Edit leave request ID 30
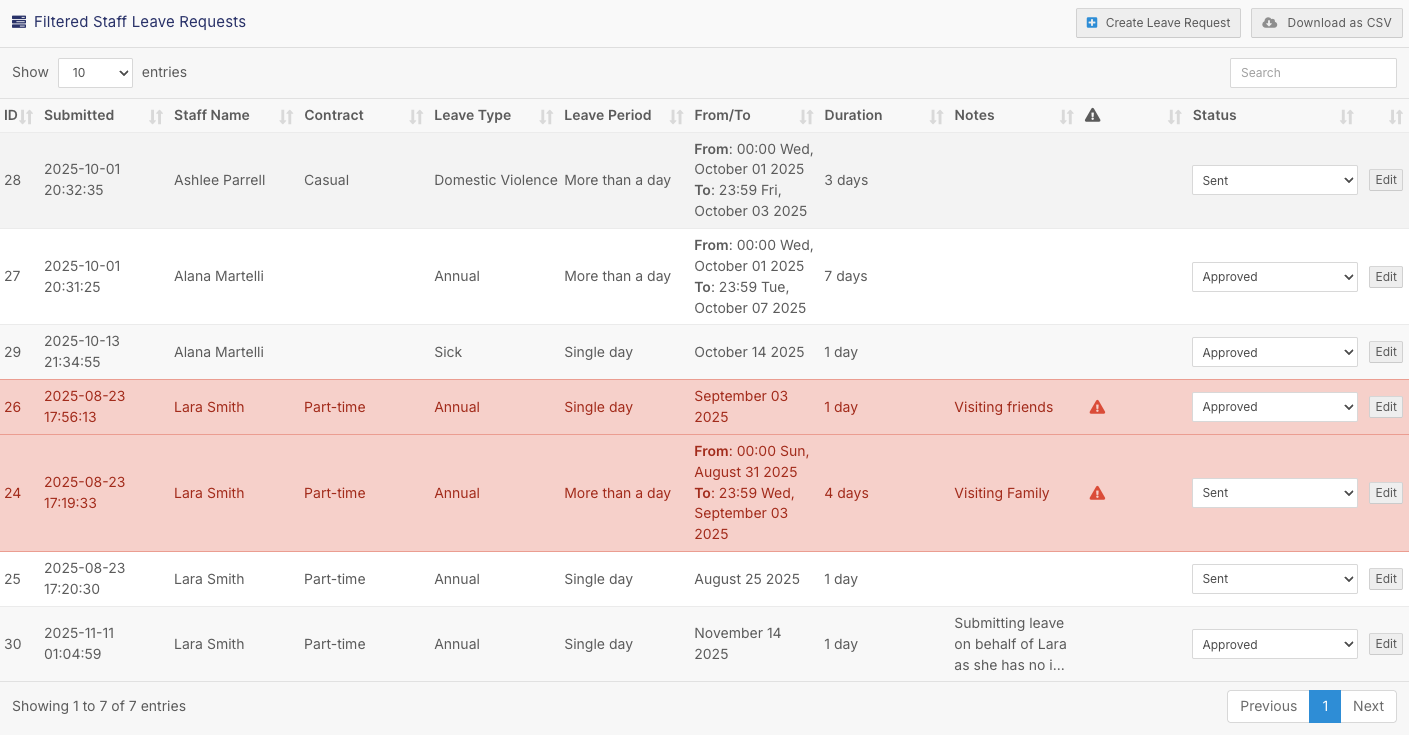Viewport: 1409px width, 735px height. 1386,644
